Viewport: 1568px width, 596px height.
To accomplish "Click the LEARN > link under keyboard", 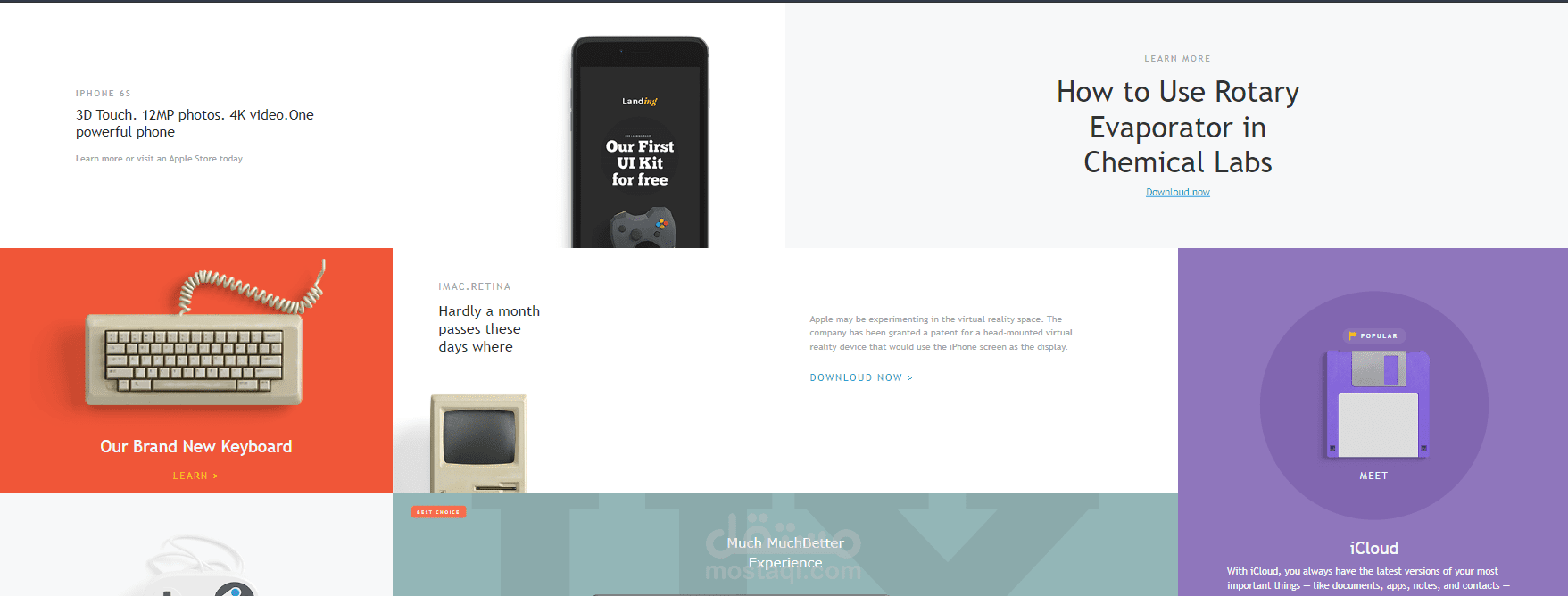I will click(x=195, y=476).
